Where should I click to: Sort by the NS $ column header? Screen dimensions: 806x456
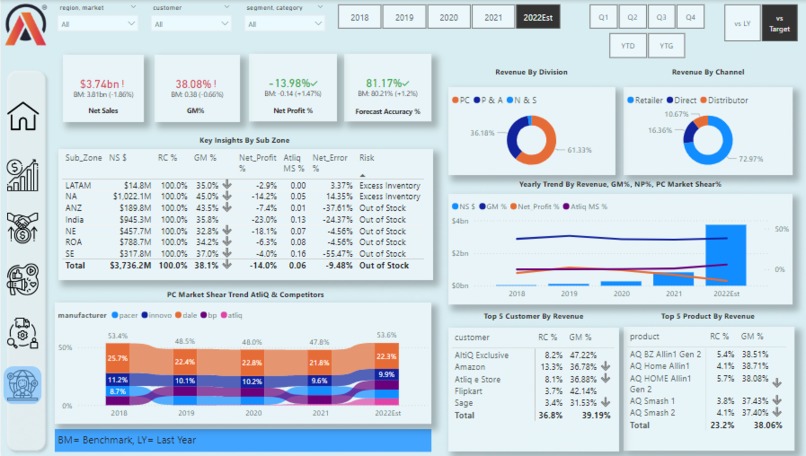(x=118, y=158)
